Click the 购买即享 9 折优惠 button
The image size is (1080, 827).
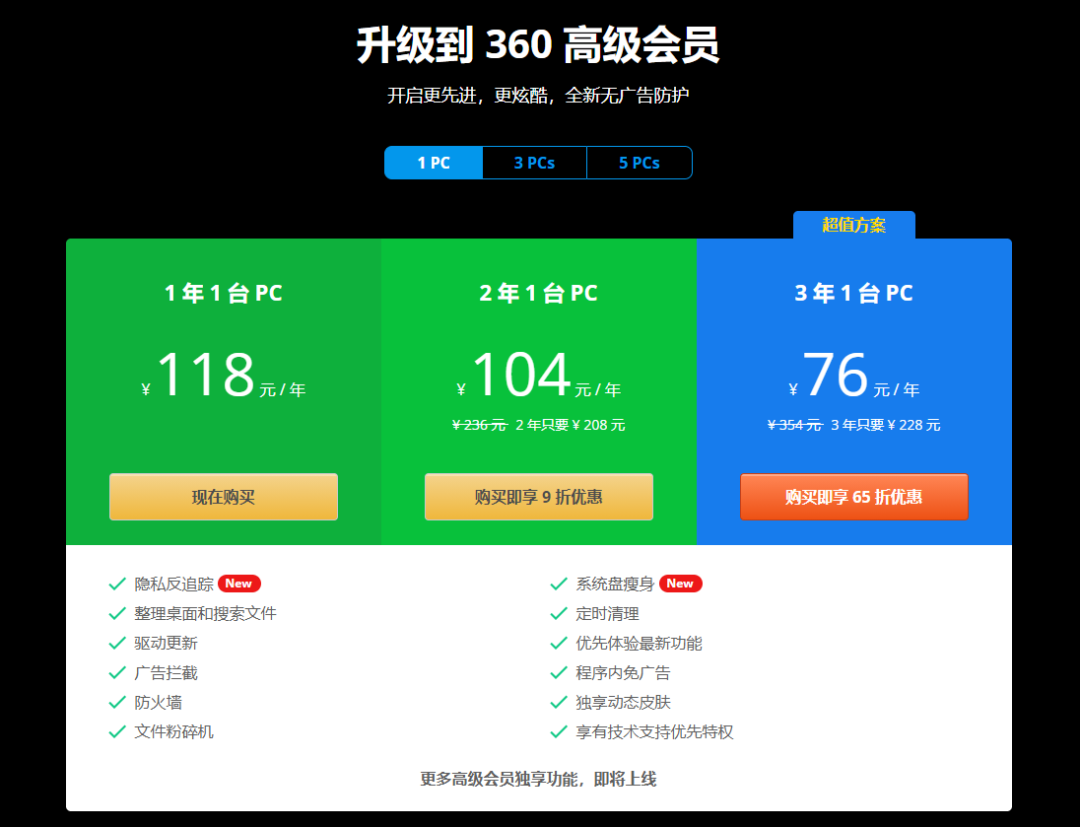tap(538, 496)
